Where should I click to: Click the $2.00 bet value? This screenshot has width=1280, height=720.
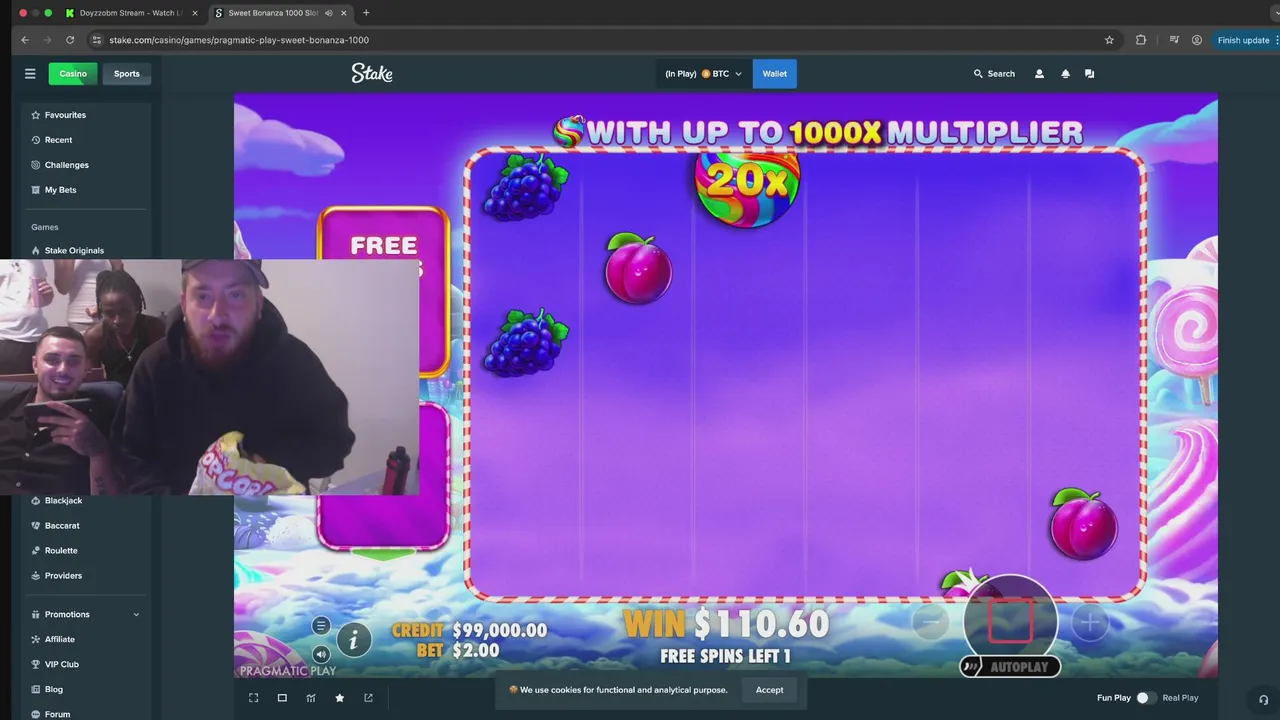point(476,650)
